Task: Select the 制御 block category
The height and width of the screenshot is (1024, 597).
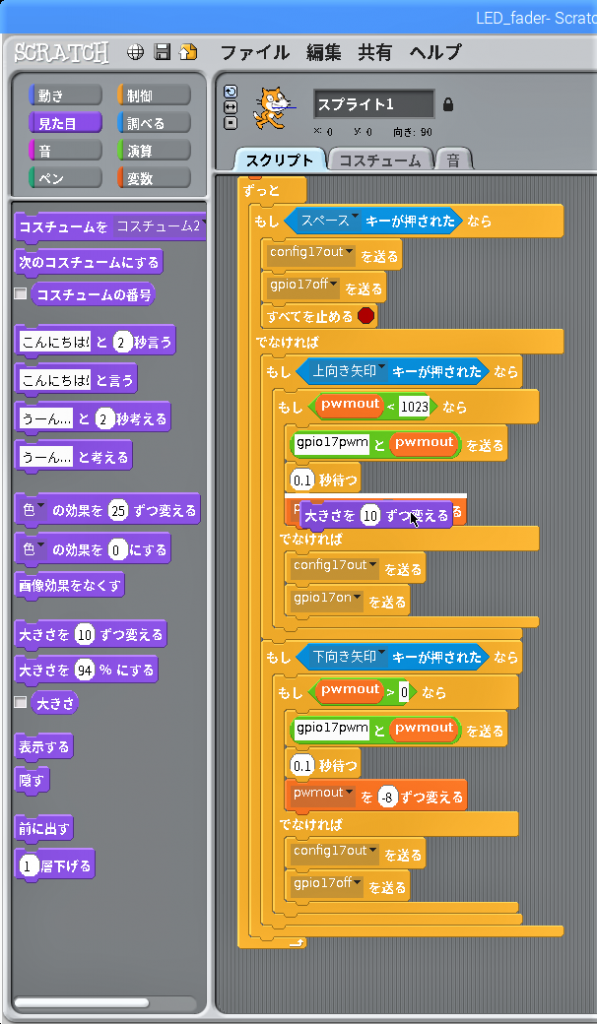Action: [x=154, y=95]
